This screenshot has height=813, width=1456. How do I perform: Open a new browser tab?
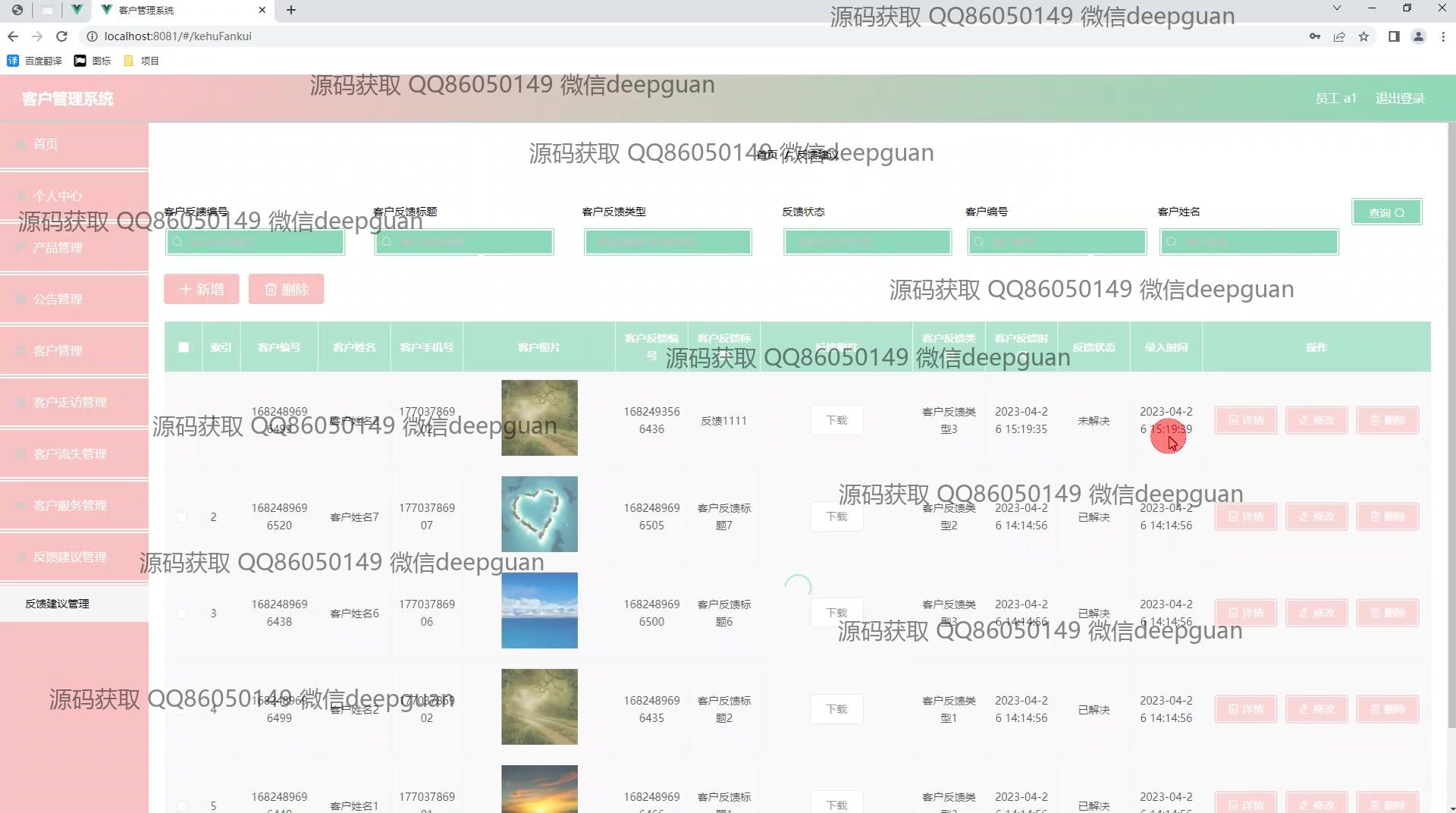coord(291,10)
